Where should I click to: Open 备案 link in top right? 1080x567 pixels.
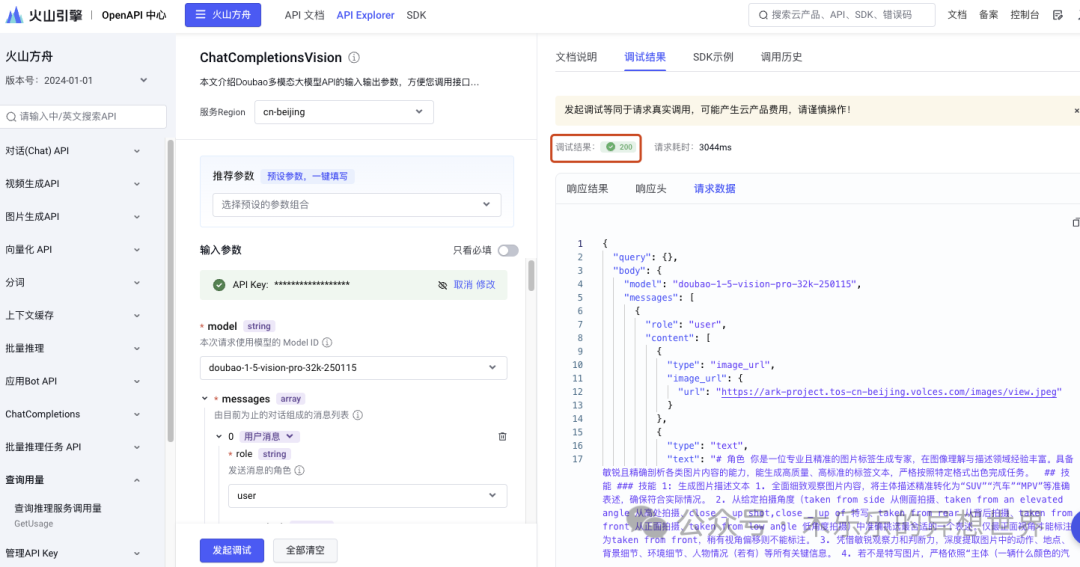coord(988,14)
